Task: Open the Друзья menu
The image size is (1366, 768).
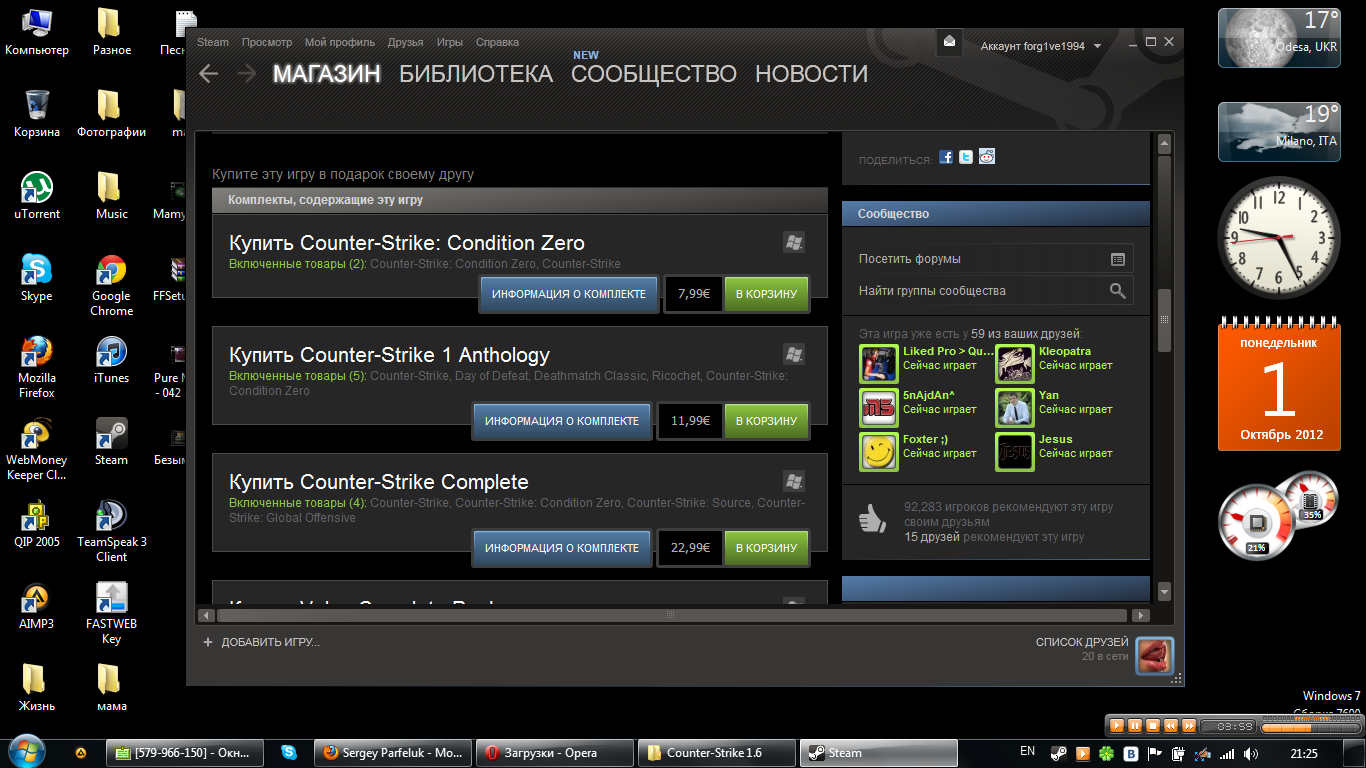Action: click(405, 42)
